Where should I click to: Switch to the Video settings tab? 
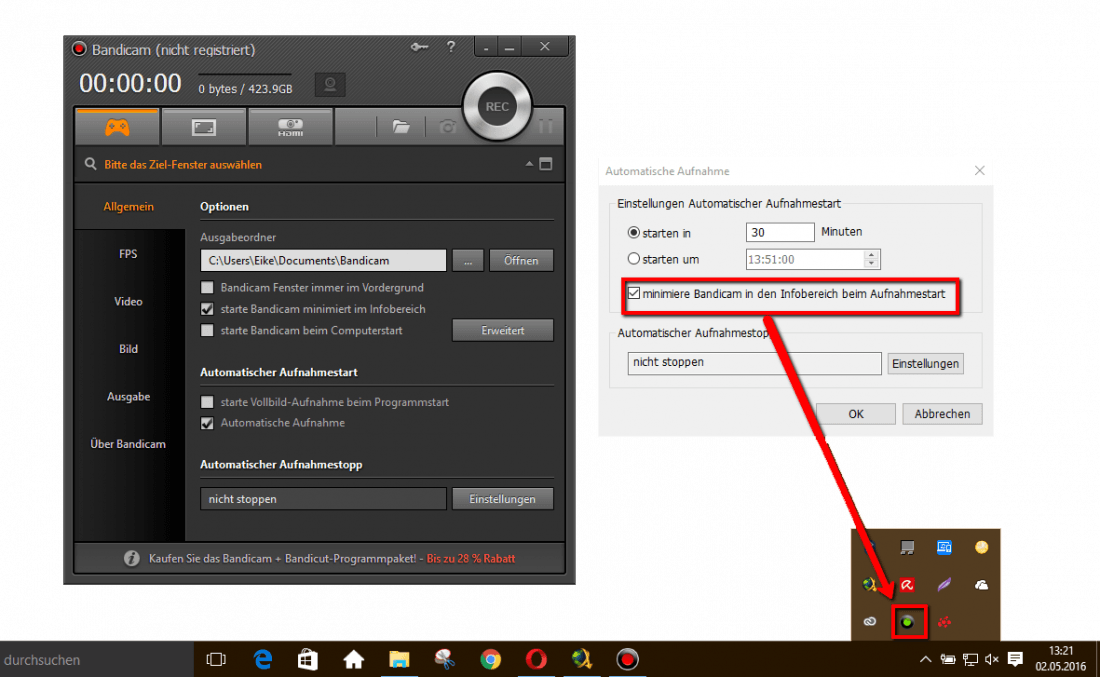128,301
